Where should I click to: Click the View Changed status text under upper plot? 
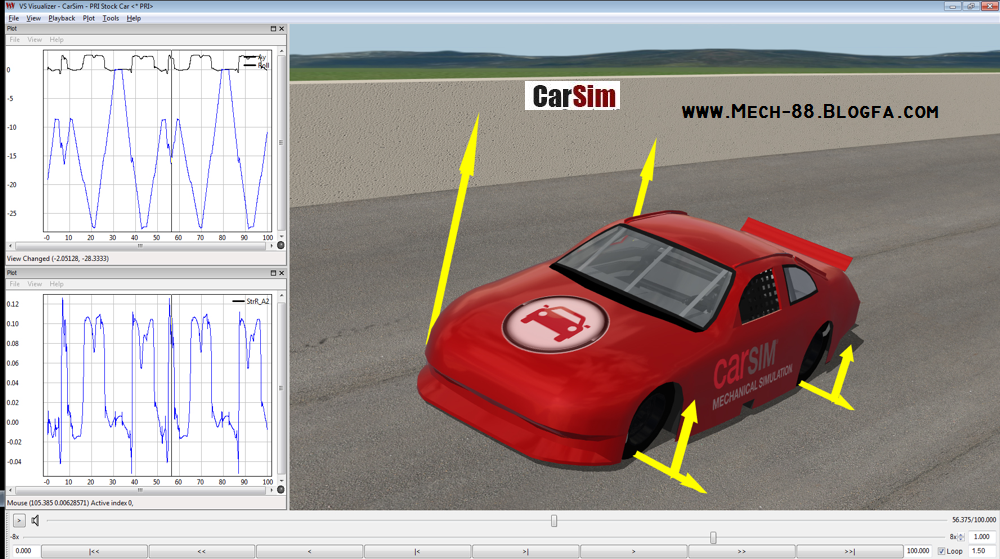tap(57, 259)
